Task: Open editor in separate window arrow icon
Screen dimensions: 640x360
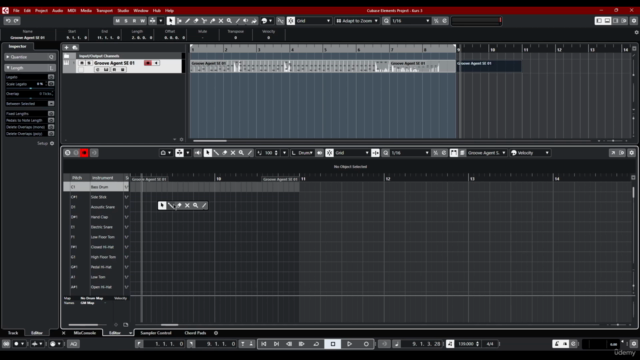Action: (613, 153)
